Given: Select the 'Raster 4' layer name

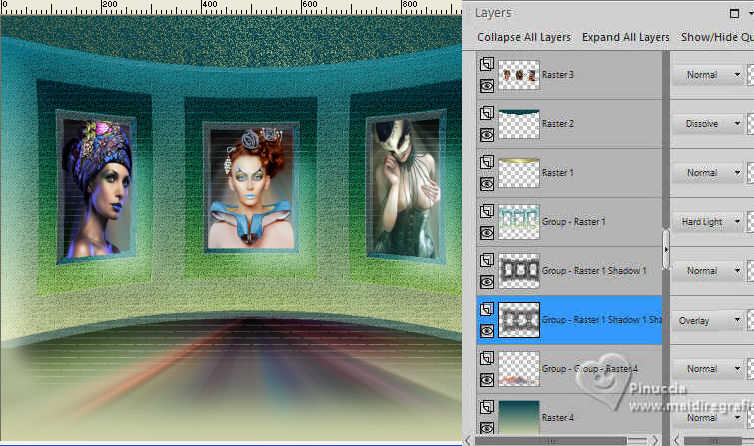Looking at the screenshot, I should 558,418.
